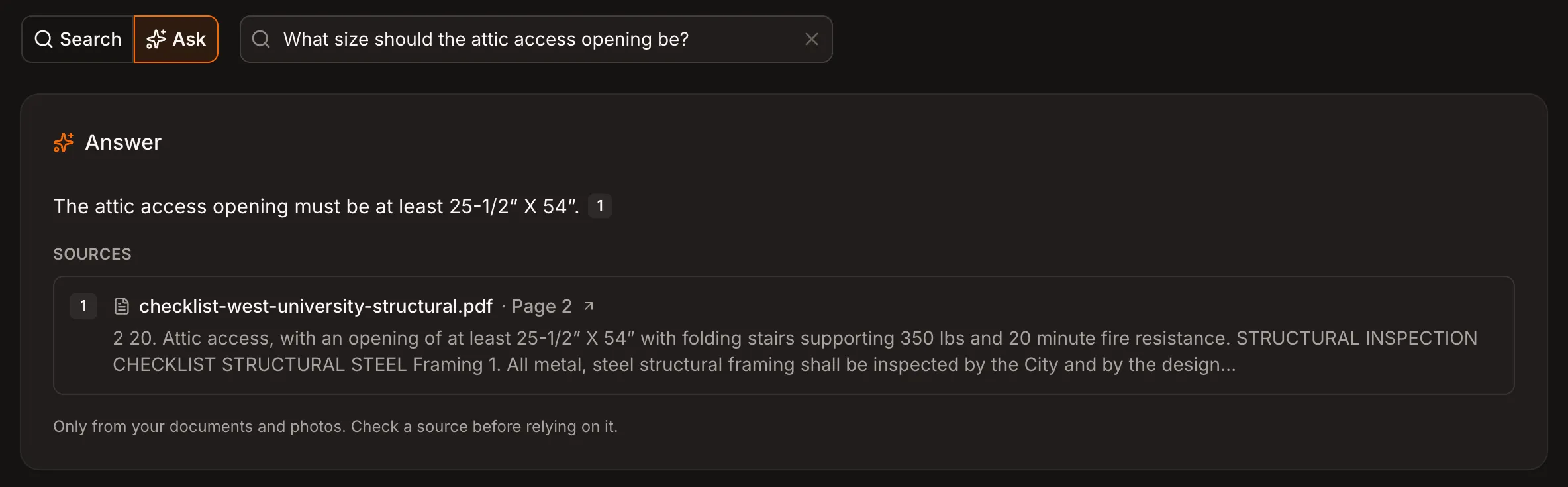The image size is (1568, 487).
Task: Click the source excerpt about attic access
Action: point(795,351)
